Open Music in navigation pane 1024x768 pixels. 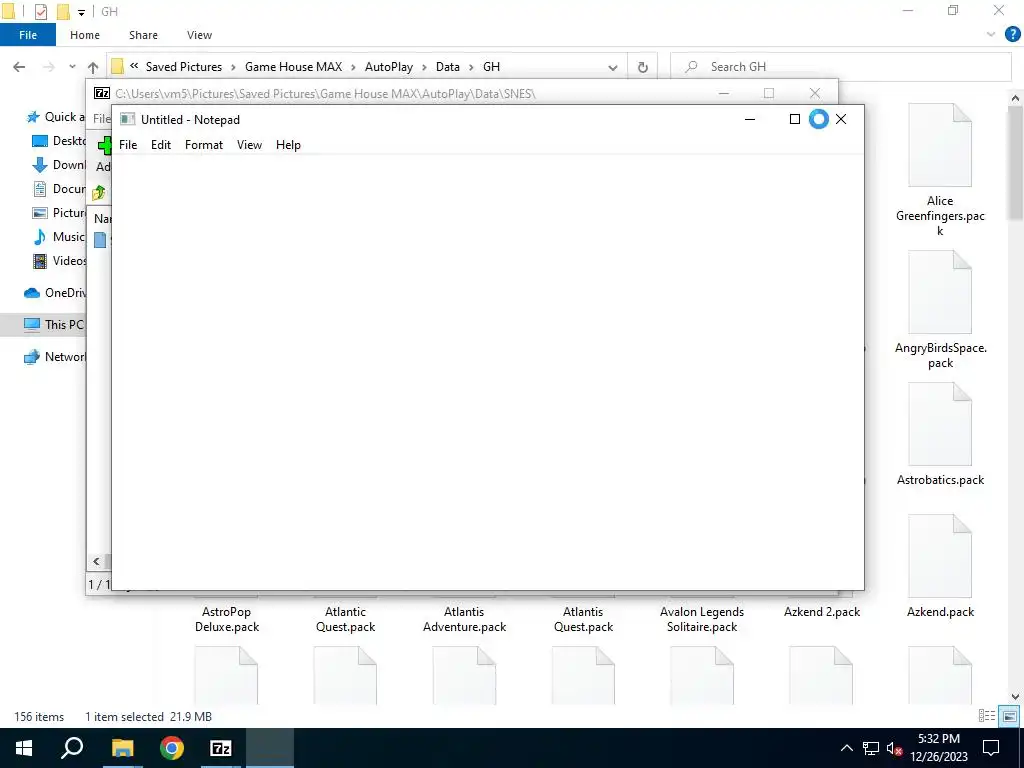pyautogui.click(x=59, y=236)
